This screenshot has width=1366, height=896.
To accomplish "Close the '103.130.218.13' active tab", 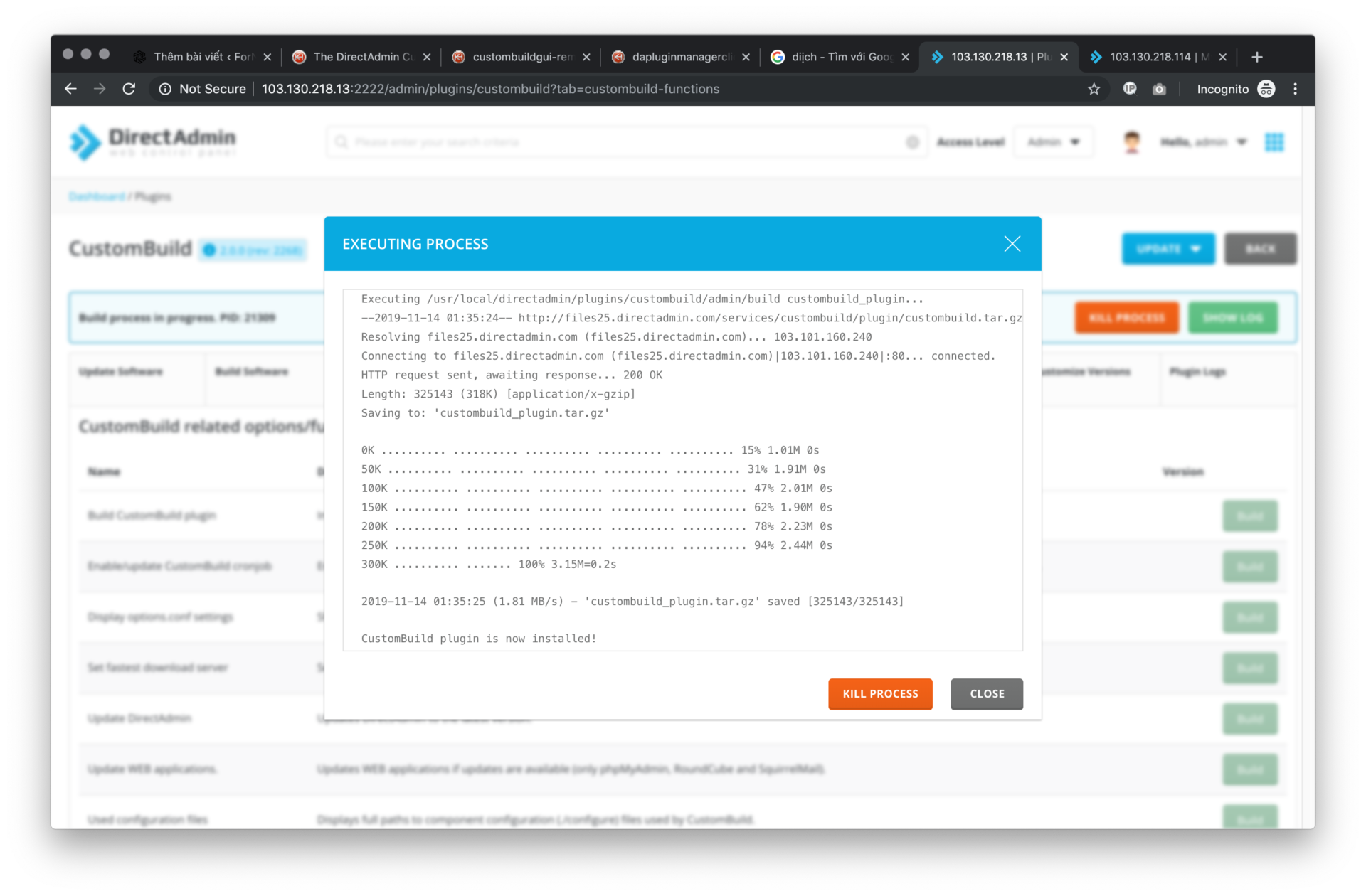I will 1064,57.
